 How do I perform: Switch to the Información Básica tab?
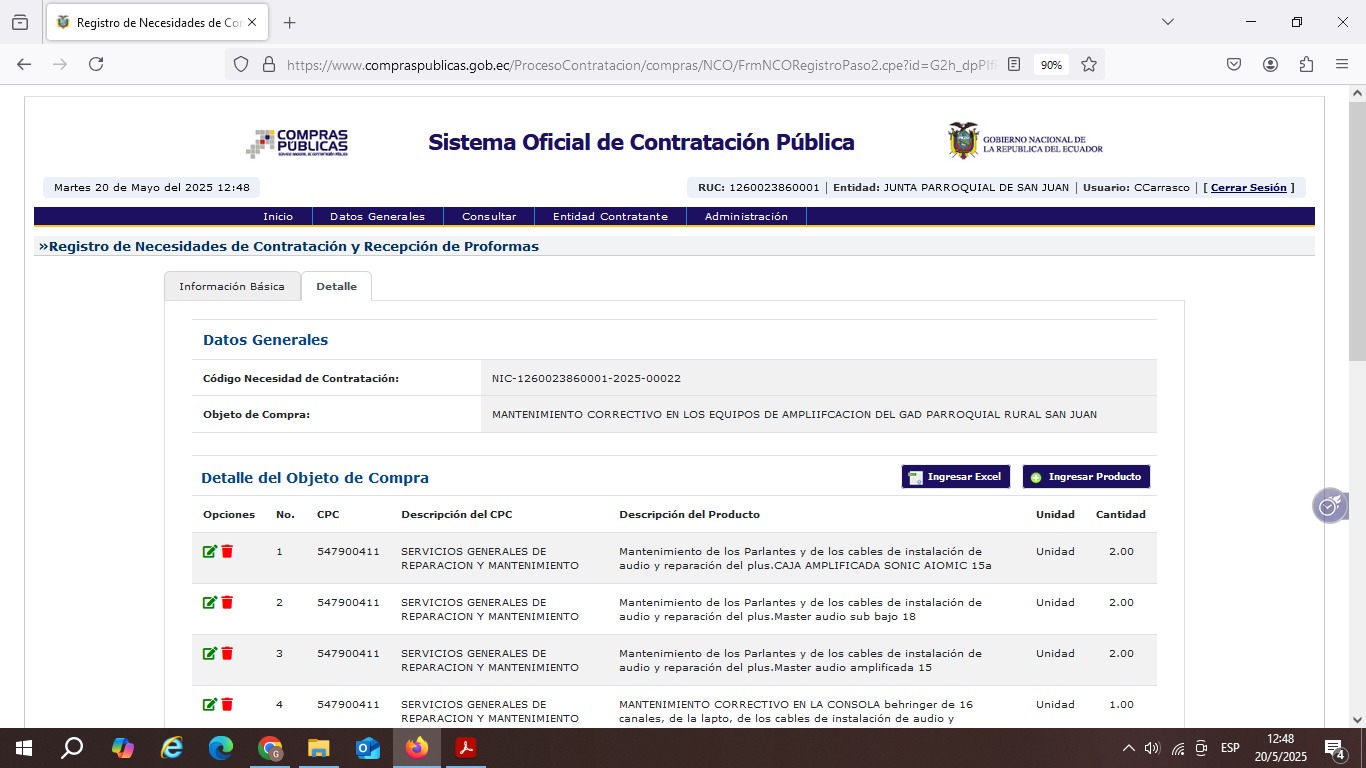click(x=232, y=286)
